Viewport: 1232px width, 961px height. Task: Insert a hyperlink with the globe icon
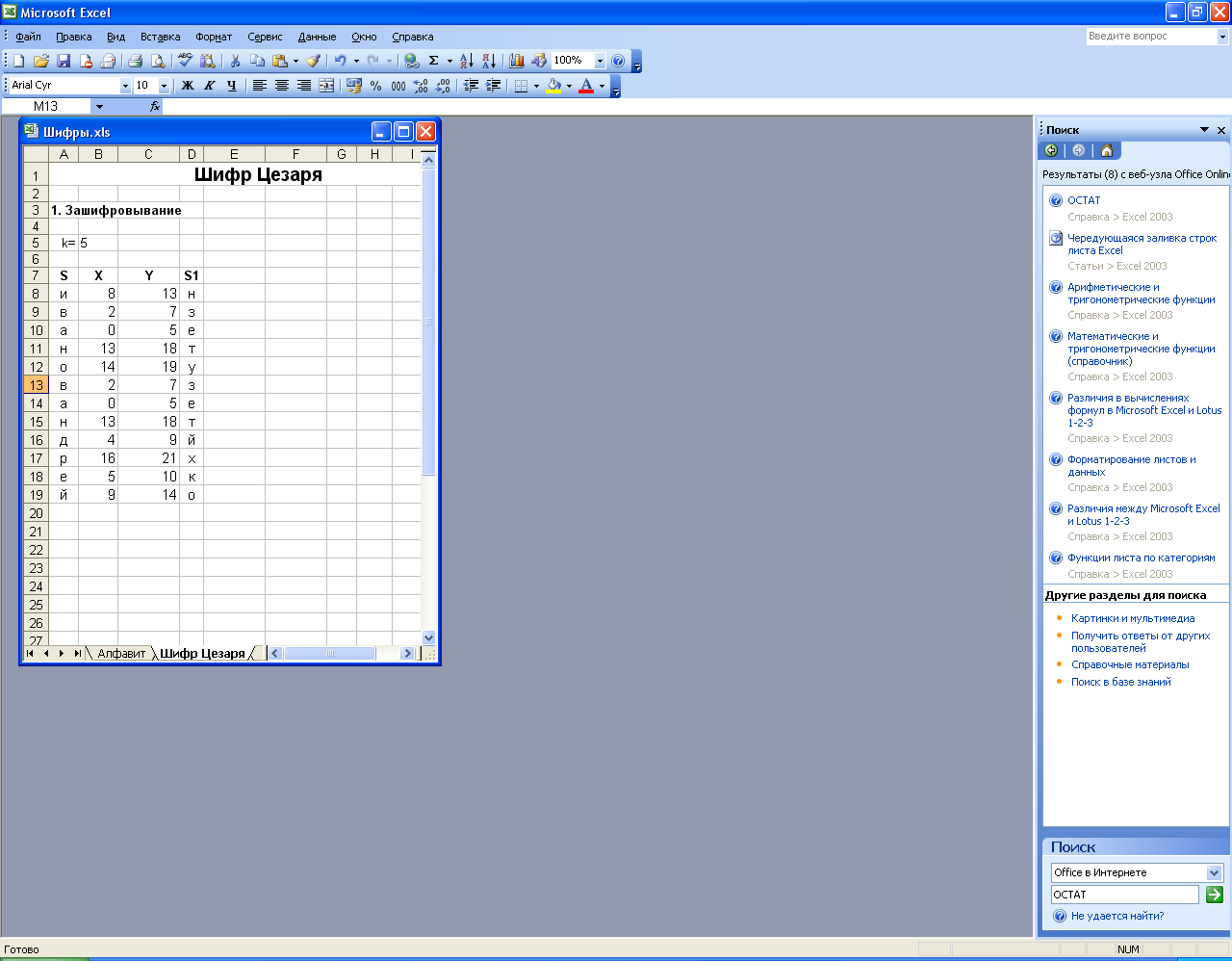click(x=412, y=61)
